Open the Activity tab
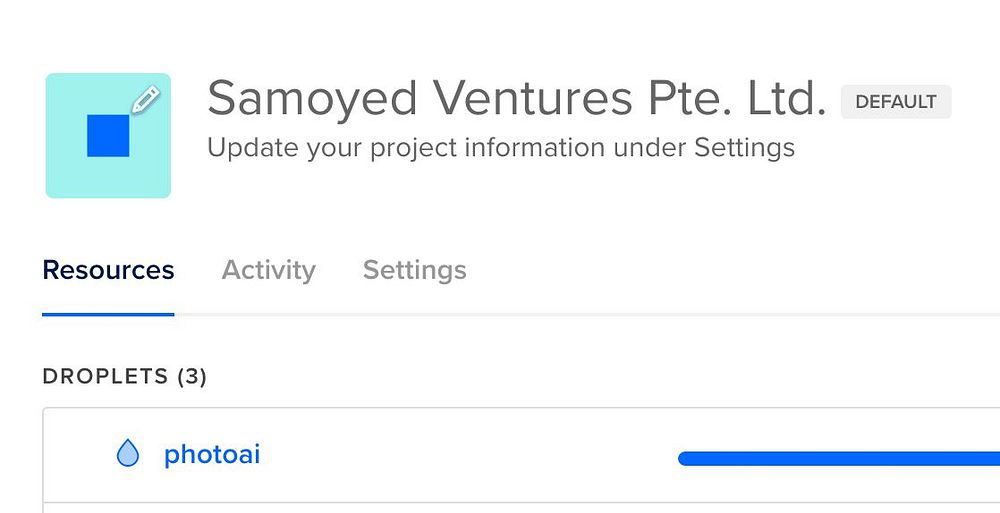Image resolution: width=1000 pixels, height=513 pixels. click(x=268, y=270)
